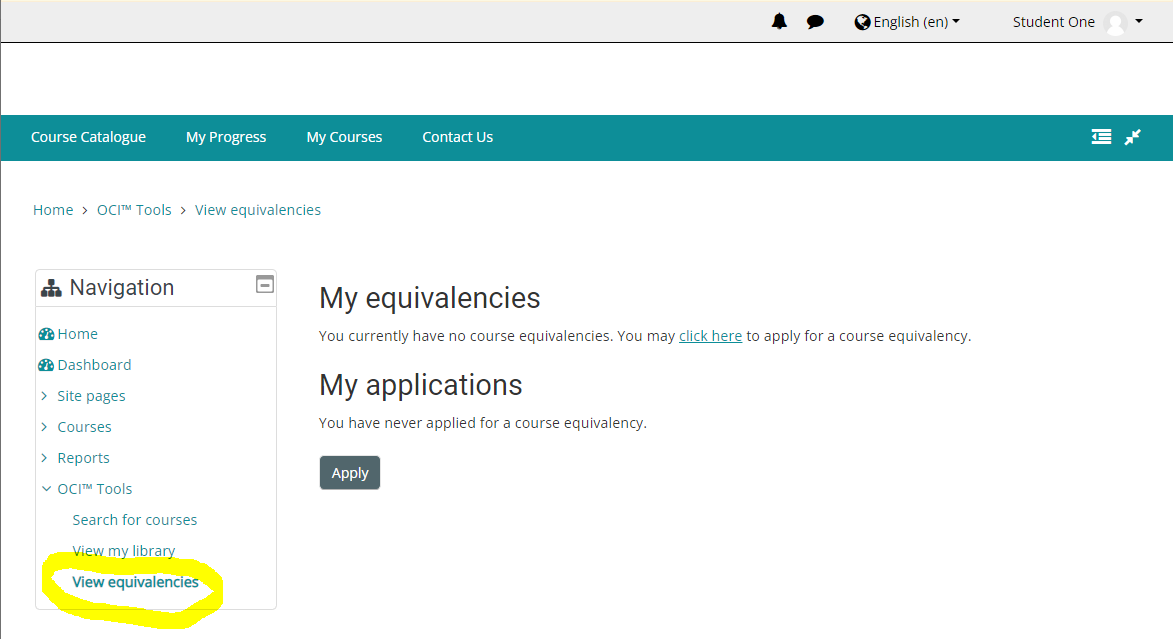Open the user menu dropdown arrow
This screenshot has width=1173, height=639.
(x=1139, y=21)
